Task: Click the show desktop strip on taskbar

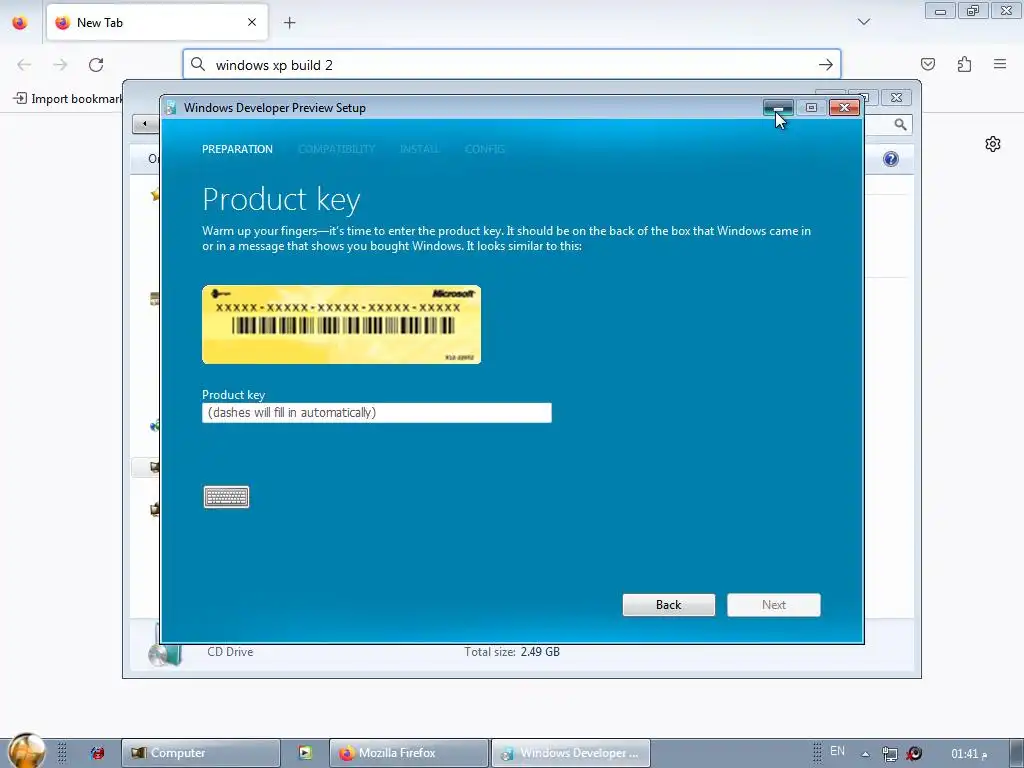Action: [1016, 753]
